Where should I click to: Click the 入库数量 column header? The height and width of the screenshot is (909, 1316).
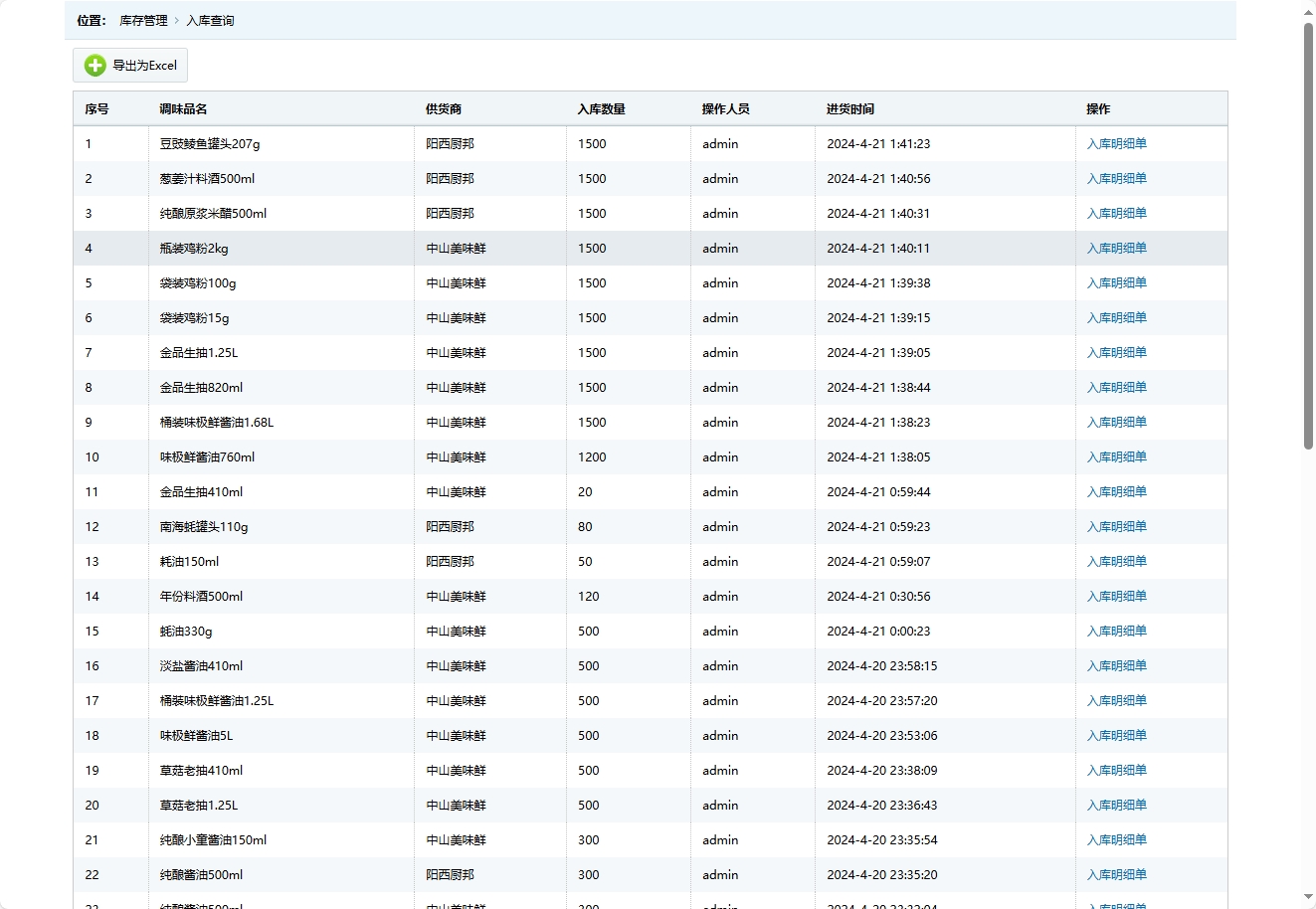click(x=601, y=109)
